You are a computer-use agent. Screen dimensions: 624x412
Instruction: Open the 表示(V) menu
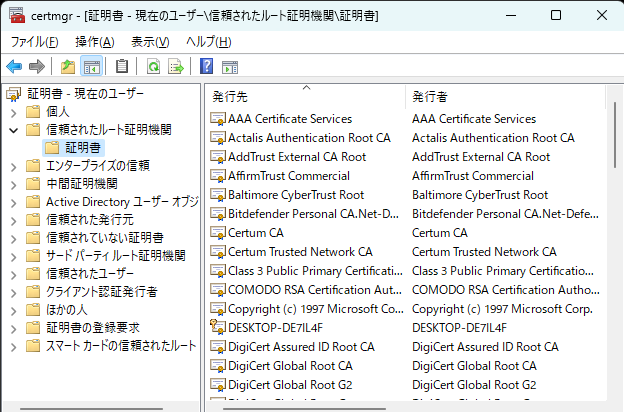pos(150,42)
